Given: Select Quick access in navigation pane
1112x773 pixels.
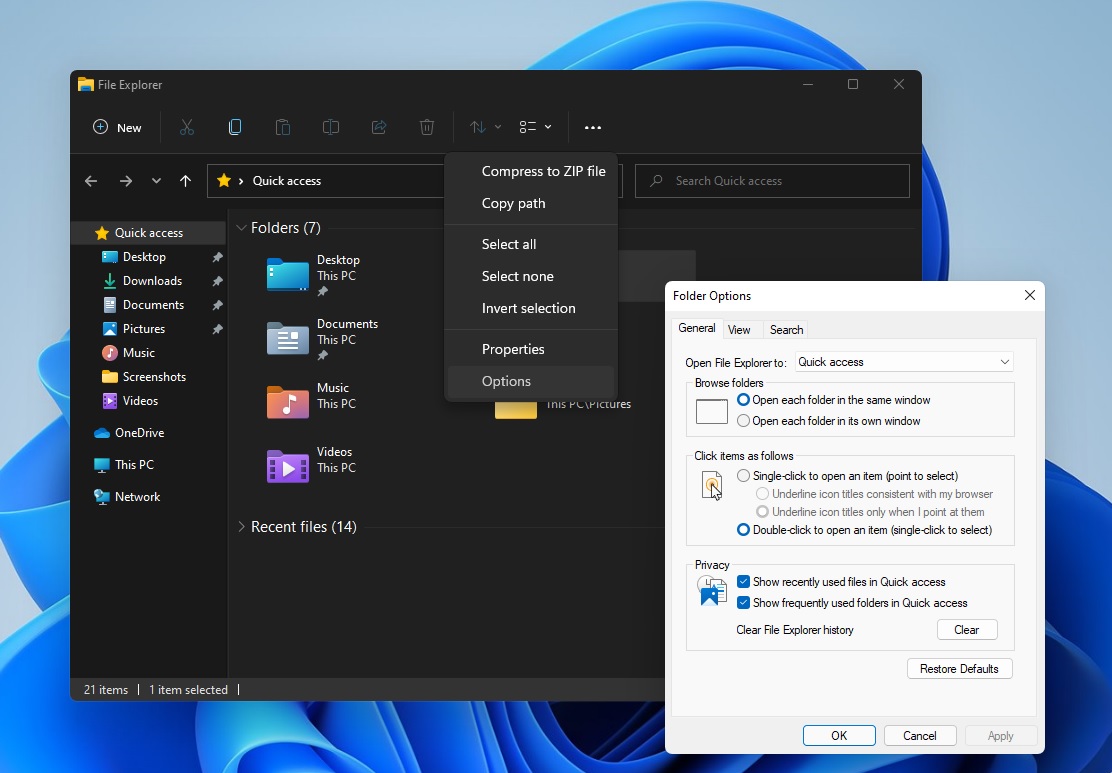Looking at the screenshot, I should click(x=149, y=233).
